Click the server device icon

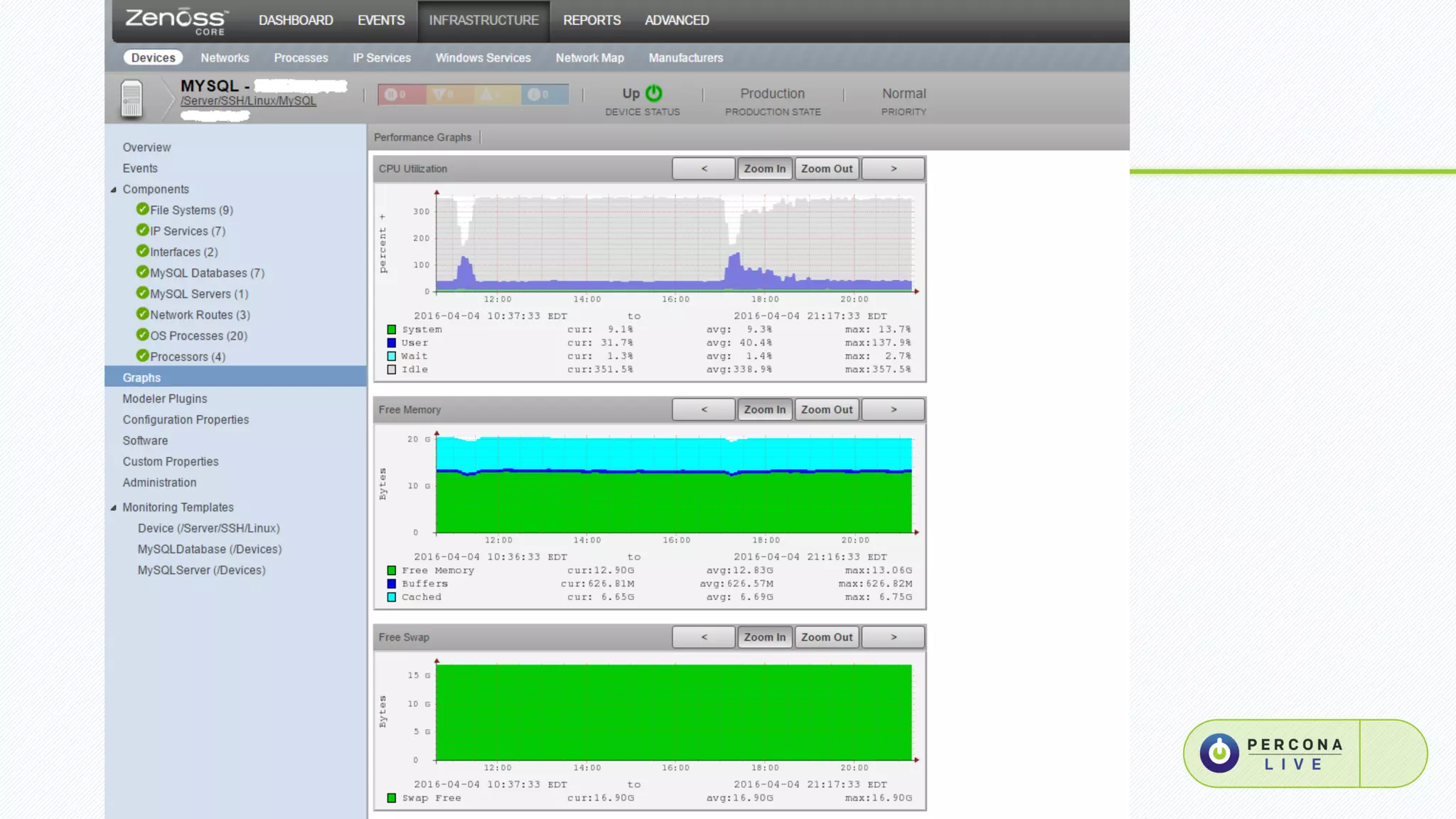(x=132, y=98)
